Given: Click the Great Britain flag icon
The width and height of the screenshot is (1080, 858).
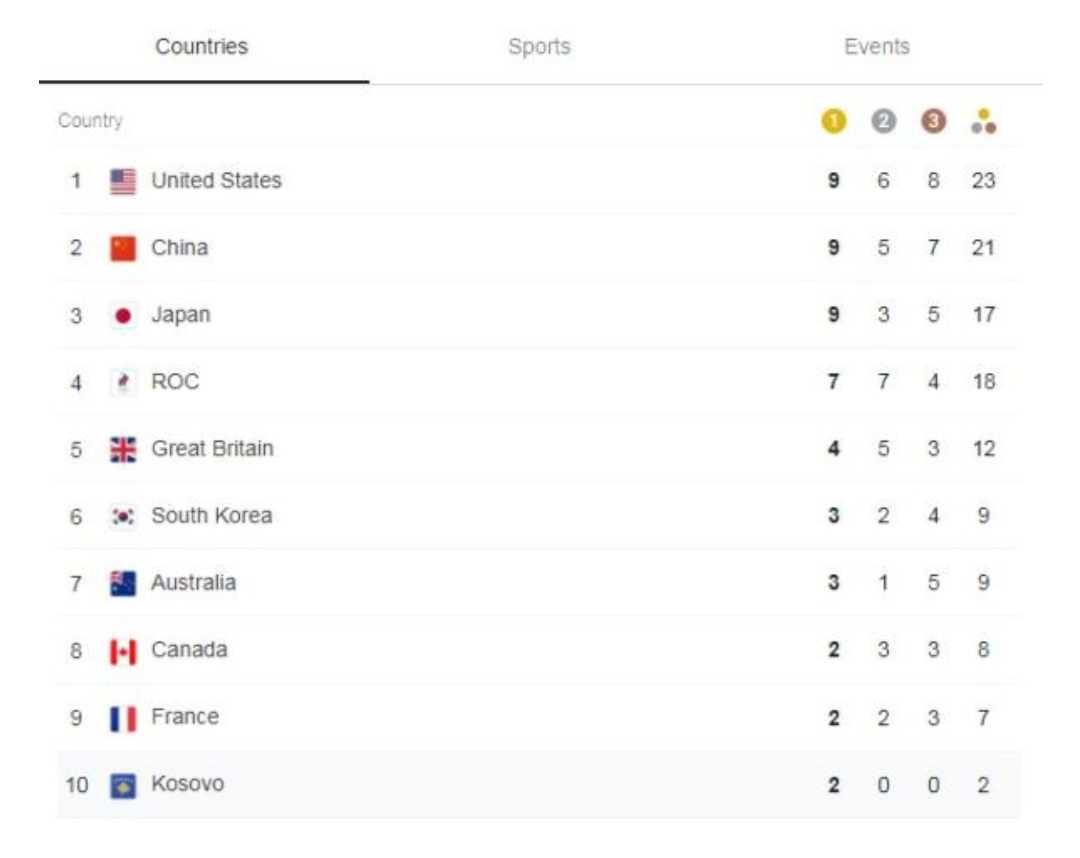Looking at the screenshot, I should pos(123,449).
